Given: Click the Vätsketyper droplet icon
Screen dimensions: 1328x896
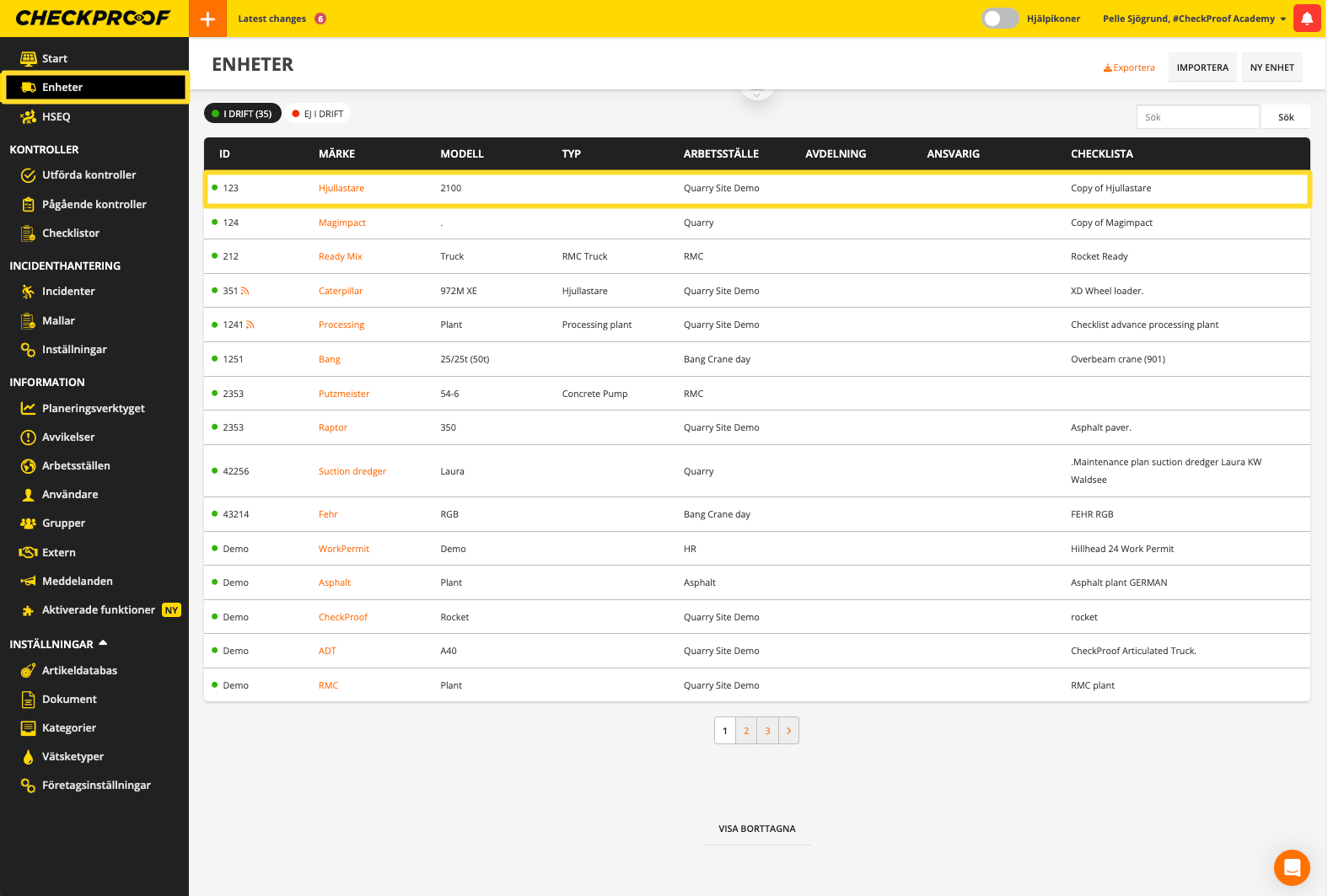Looking at the screenshot, I should [x=28, y=757].
